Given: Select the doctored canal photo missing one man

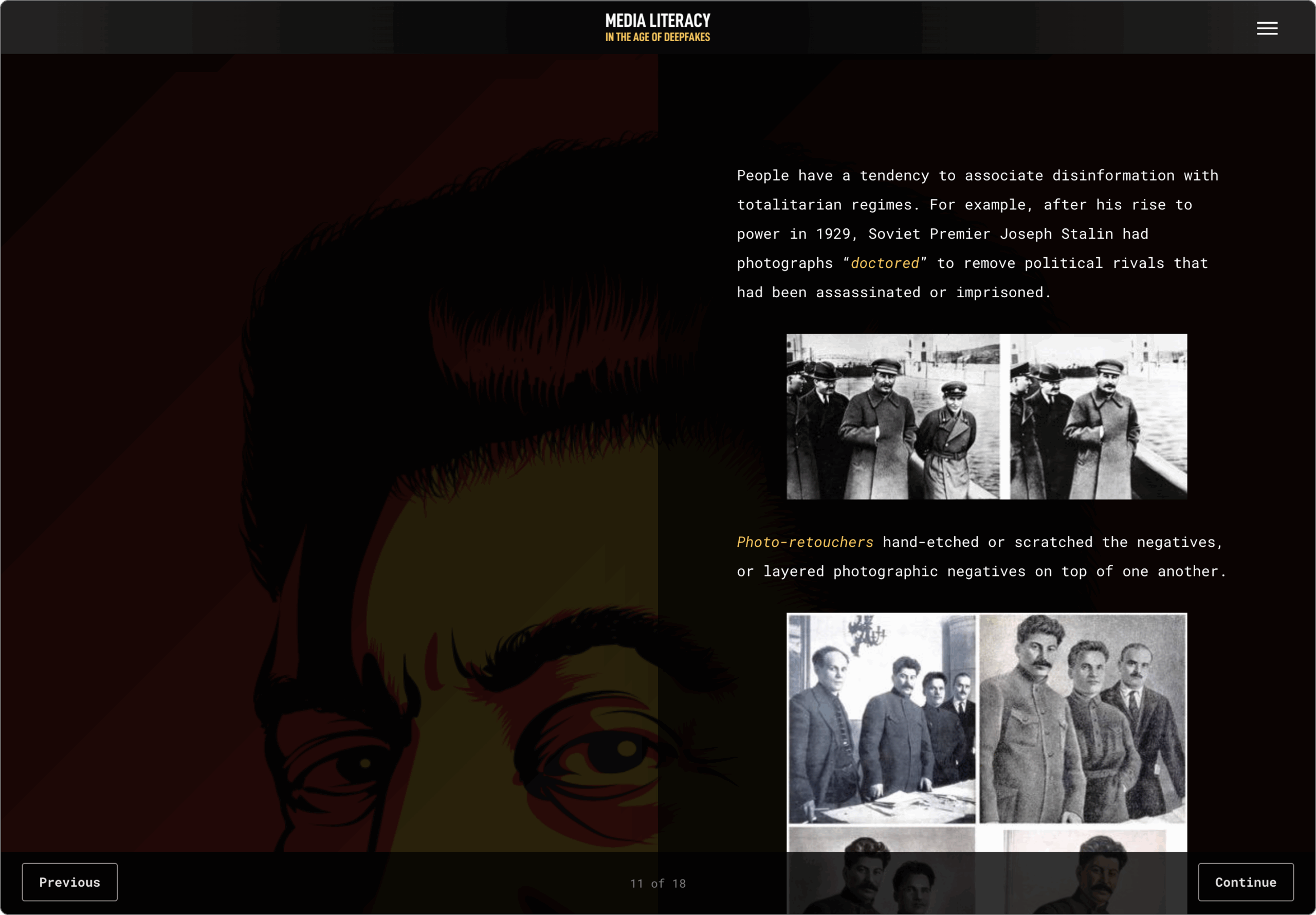Looking at the screenshot, I should (x=1097, y=416).
